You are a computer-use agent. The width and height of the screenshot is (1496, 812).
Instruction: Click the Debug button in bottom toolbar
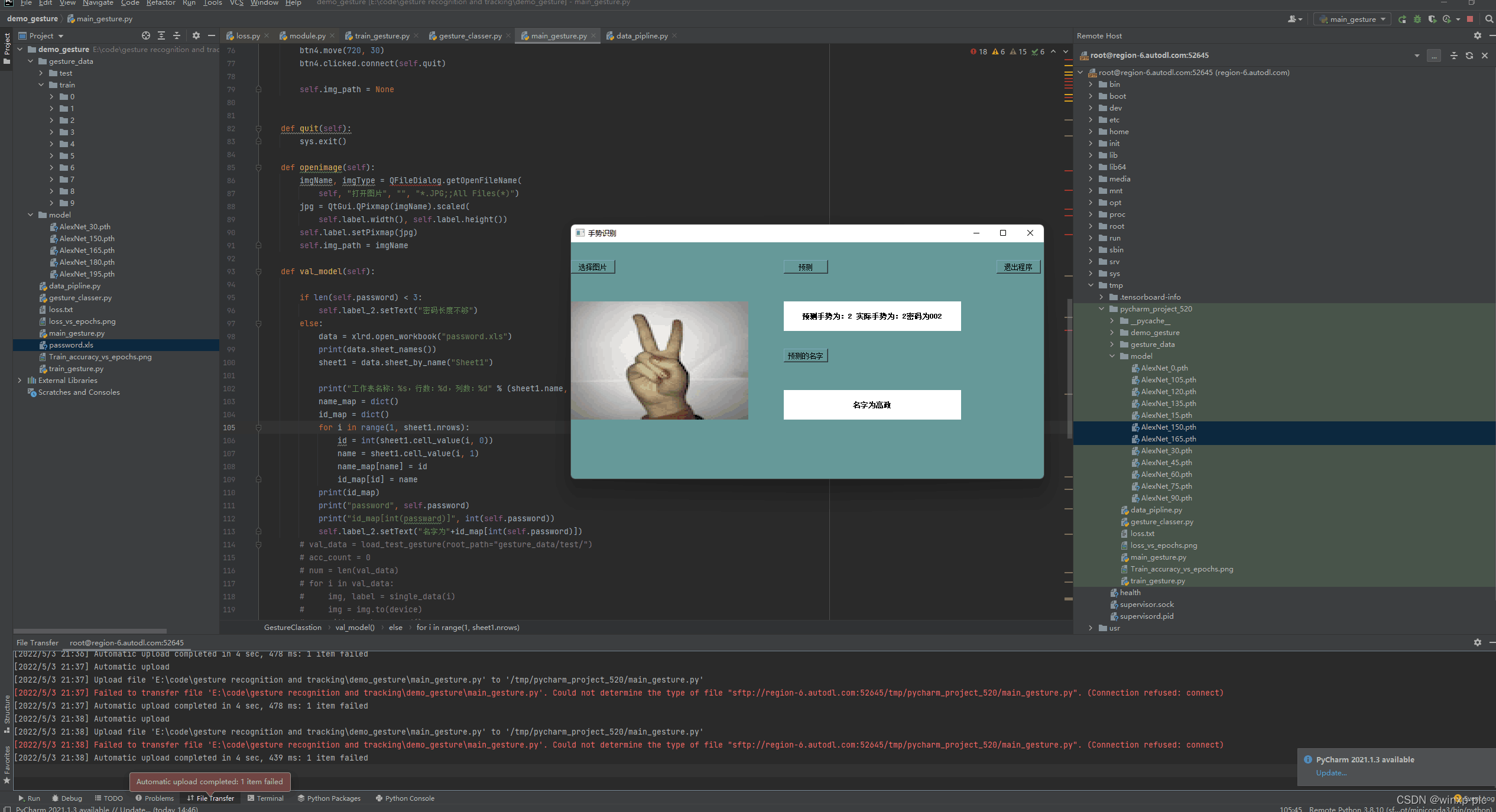click(66, 797)
